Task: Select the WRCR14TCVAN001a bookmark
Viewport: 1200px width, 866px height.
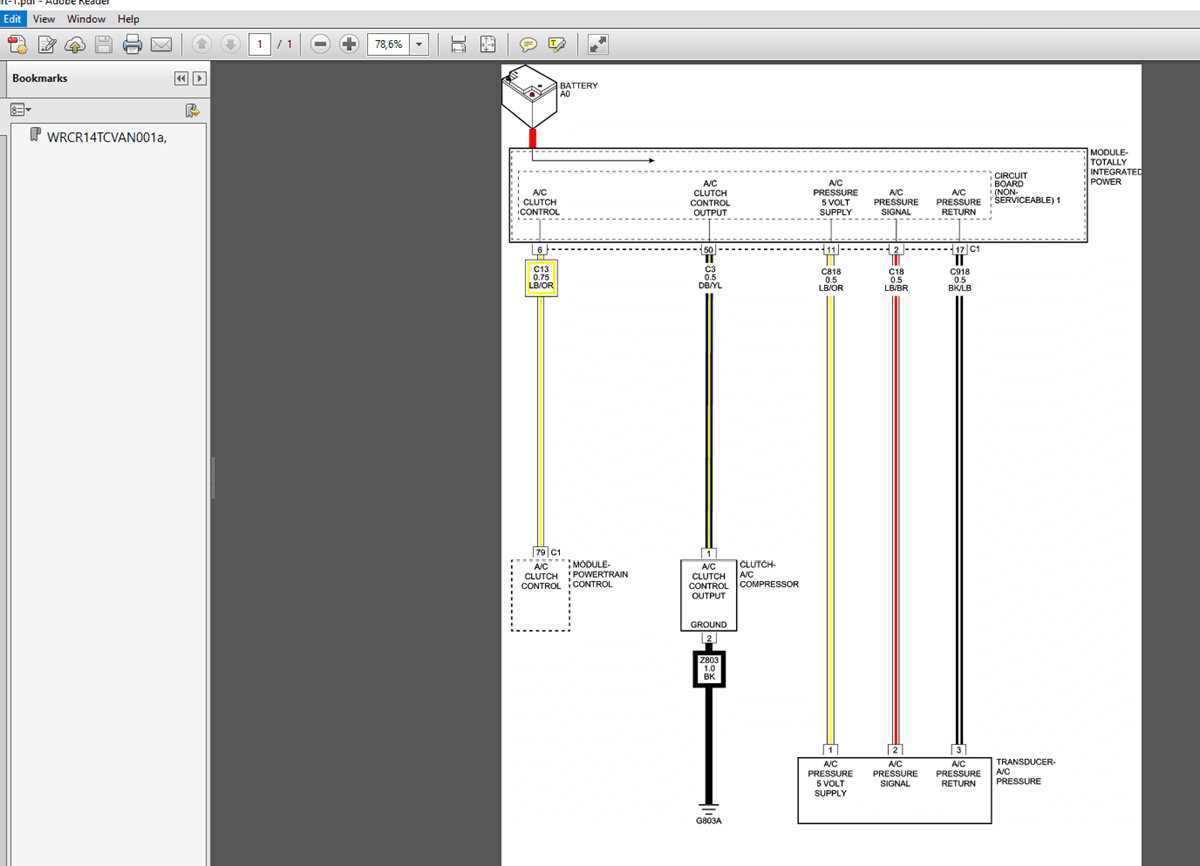Action: coord(106,137)
